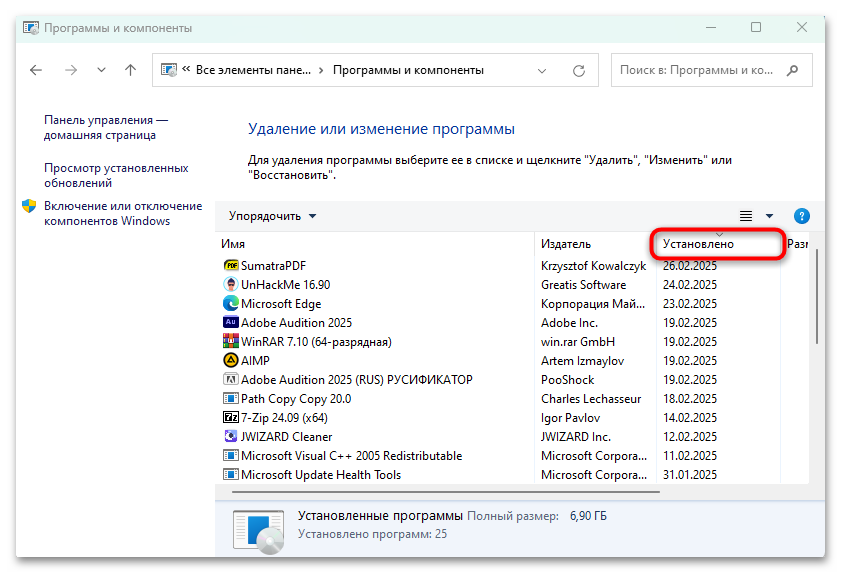841x573 pixels.
Task: Open recent locations dropdown chevron
Action: pyautogui.click(x=101, y=70)
